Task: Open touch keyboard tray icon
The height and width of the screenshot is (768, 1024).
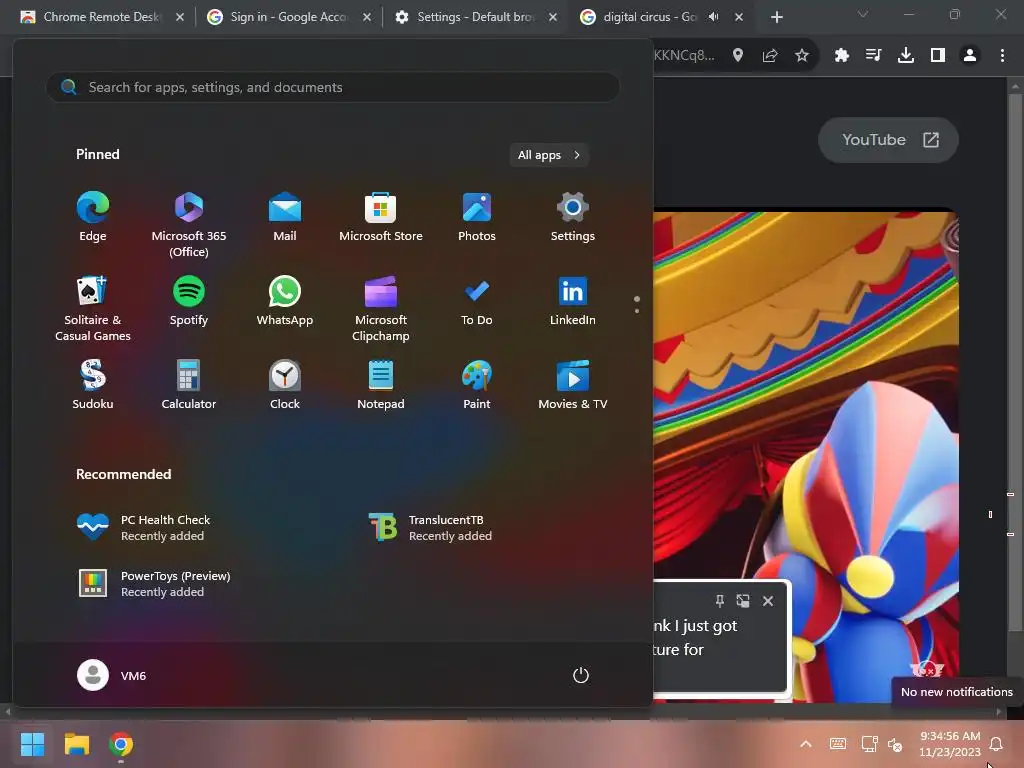Action: [838, 744]
